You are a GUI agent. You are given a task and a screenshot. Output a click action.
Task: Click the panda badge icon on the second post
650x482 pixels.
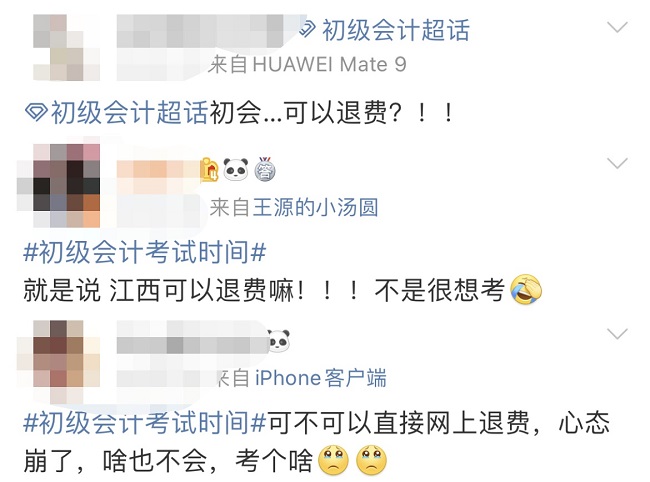(x=235, y=169)
